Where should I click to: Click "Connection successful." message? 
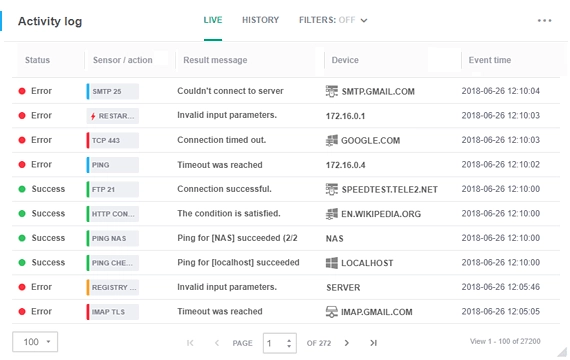[x=224, y=189]
